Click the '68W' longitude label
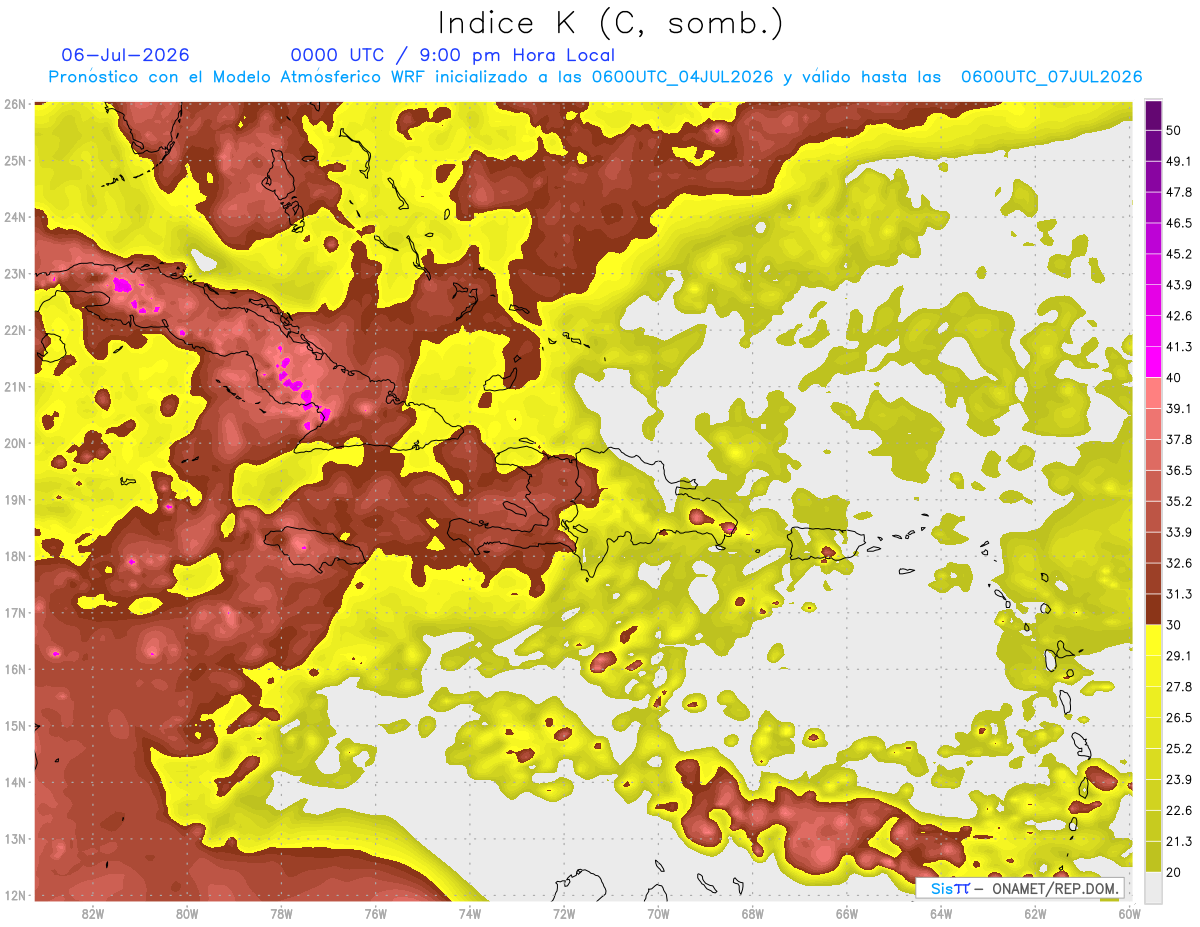This screenshot has width=1200, height=927. tap(752, 913)
